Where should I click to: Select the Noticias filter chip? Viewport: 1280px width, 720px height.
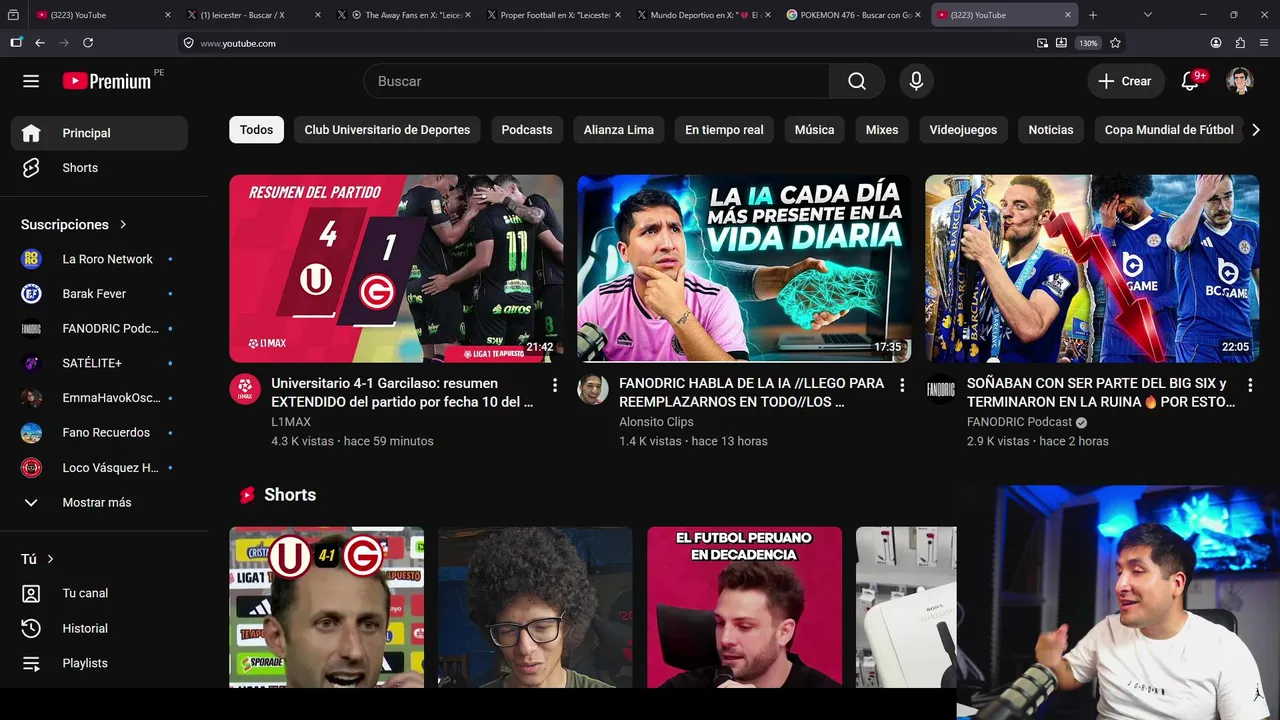click(1051, 130)
